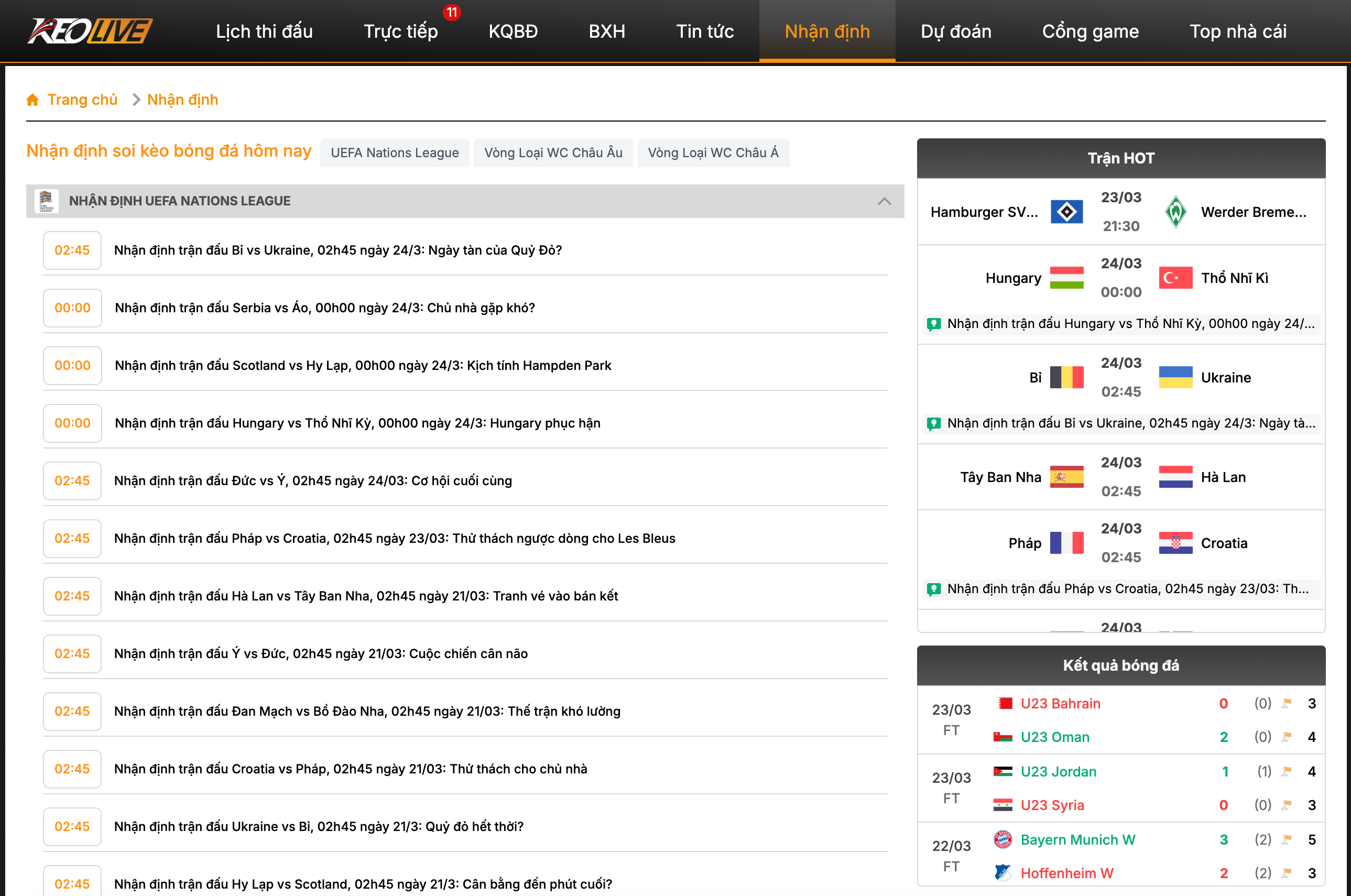Go to the Top nhà cái page

pyautogui.click(x=1237, y=31)
